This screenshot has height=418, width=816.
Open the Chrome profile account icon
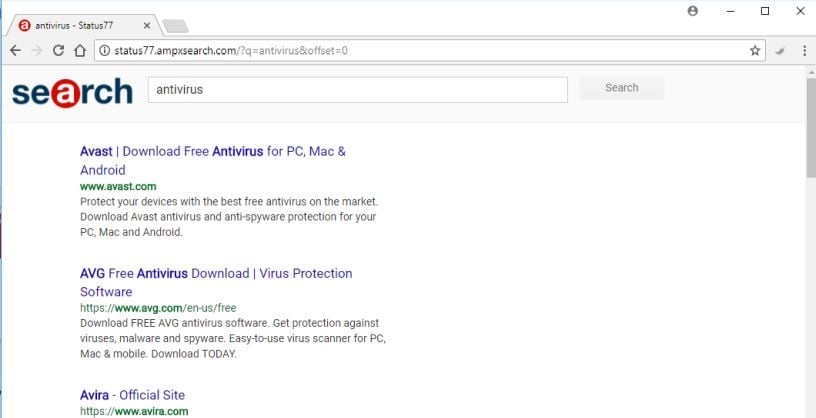click(693, 11)
